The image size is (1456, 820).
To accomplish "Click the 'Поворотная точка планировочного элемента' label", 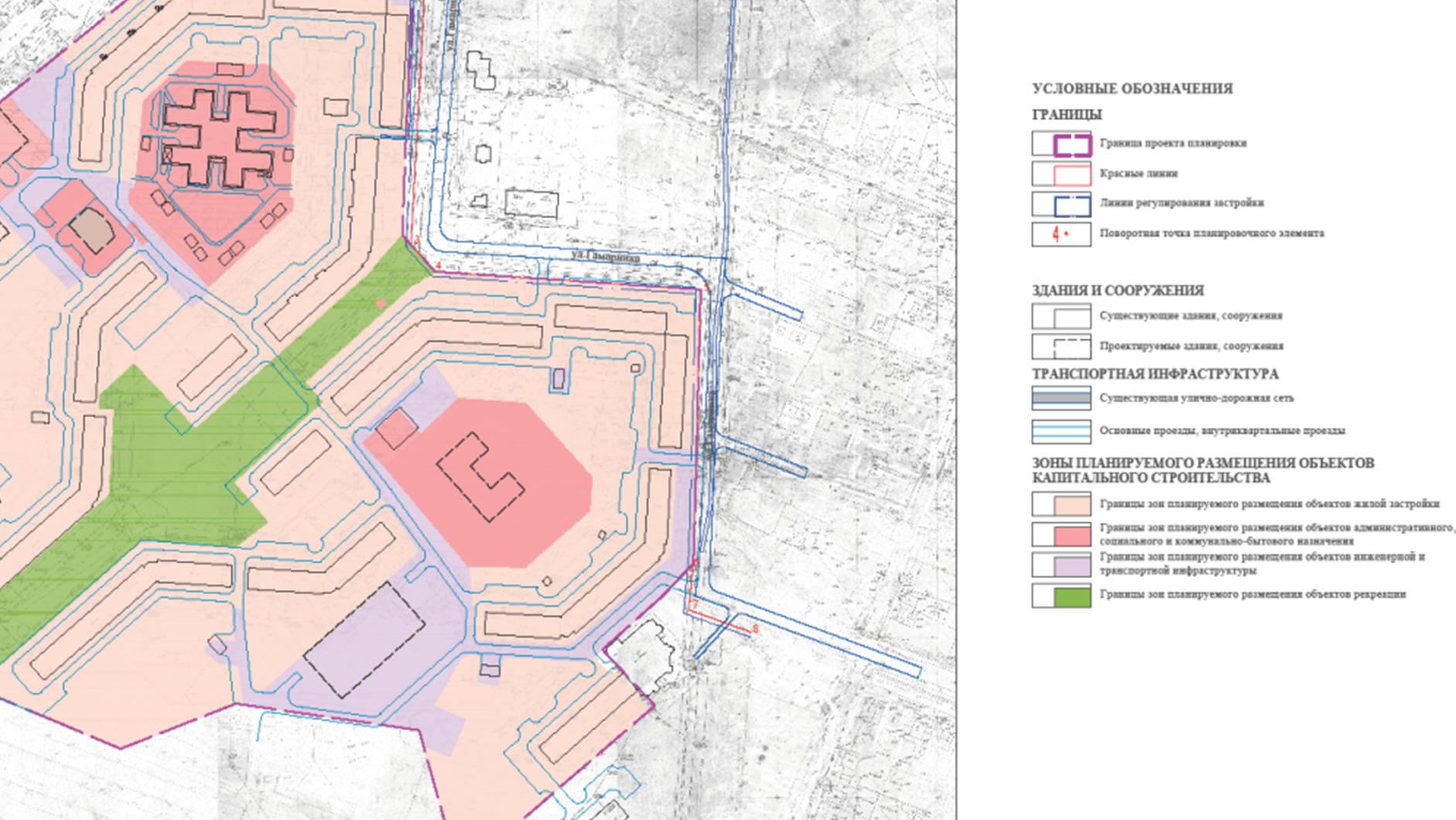I will 1212,233.
